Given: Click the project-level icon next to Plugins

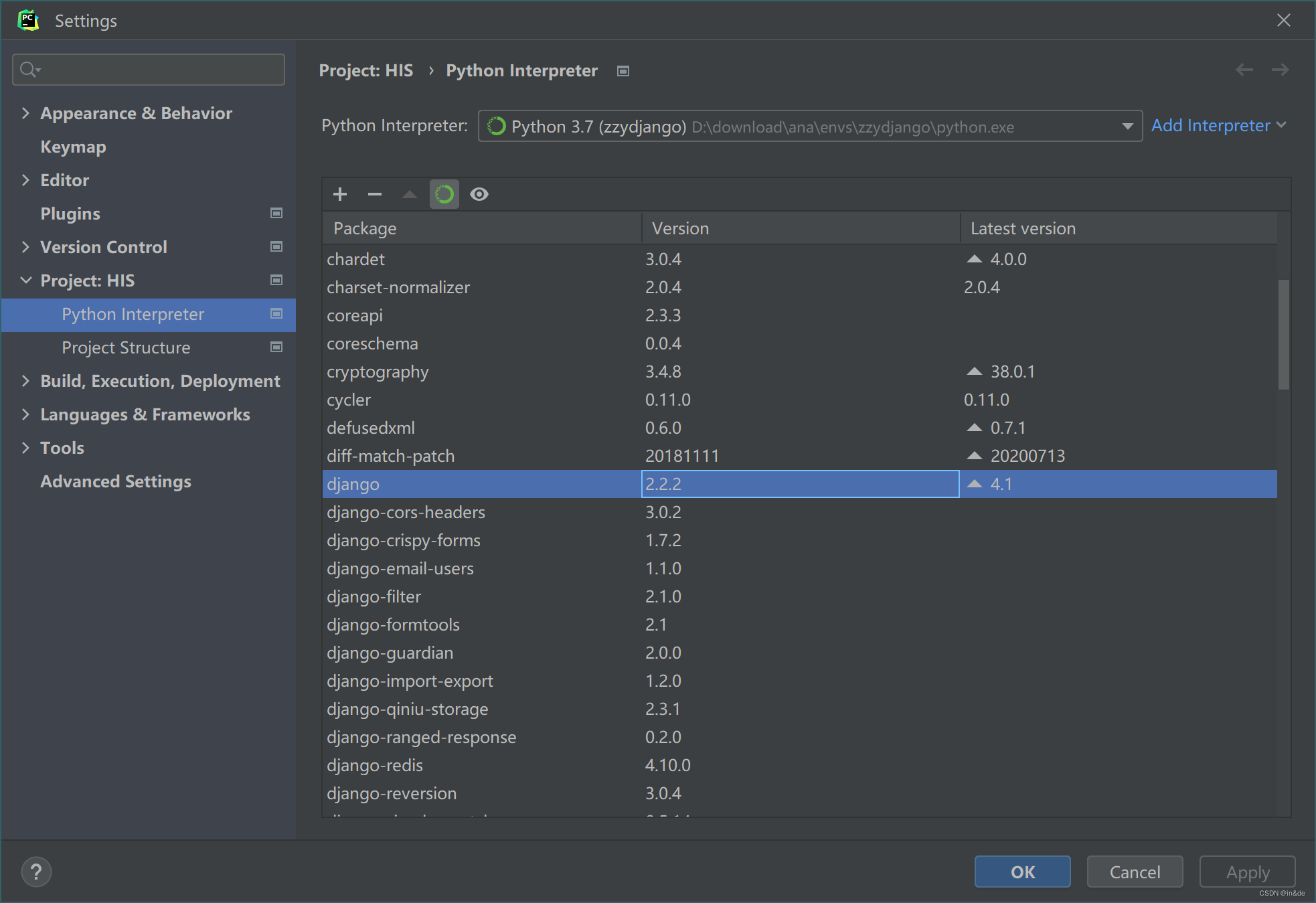Looking at the screenshot, I should [x=276, y=213].
